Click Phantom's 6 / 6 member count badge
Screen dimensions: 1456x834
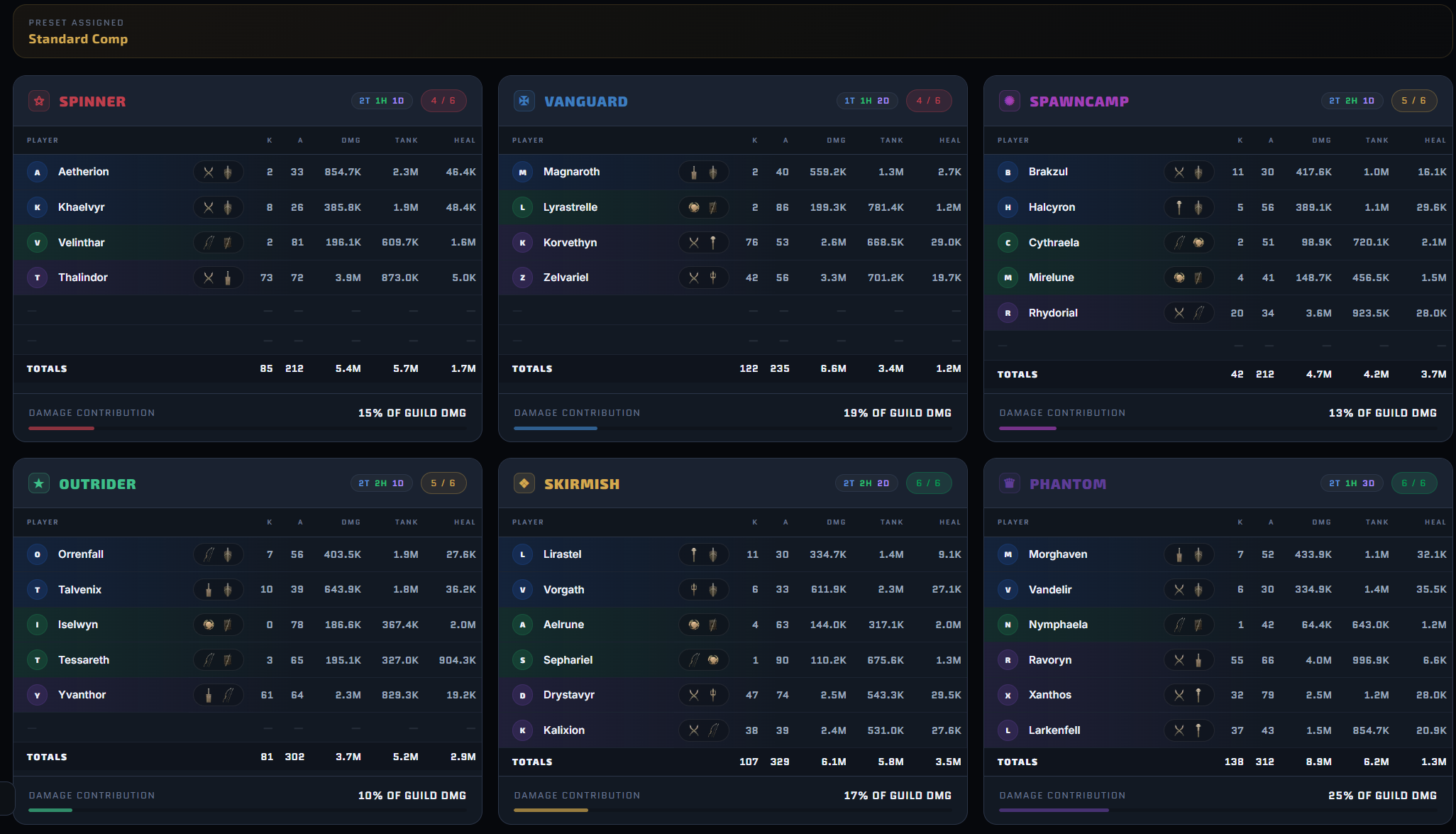click(1414, 483)
